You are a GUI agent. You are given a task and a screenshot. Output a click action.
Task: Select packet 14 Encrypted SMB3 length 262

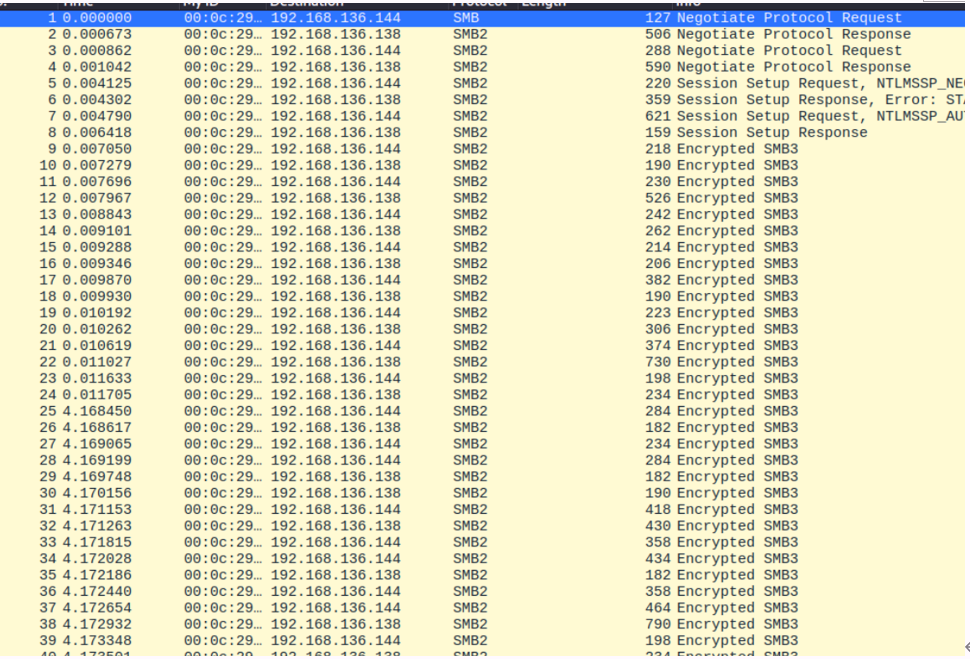483,231
